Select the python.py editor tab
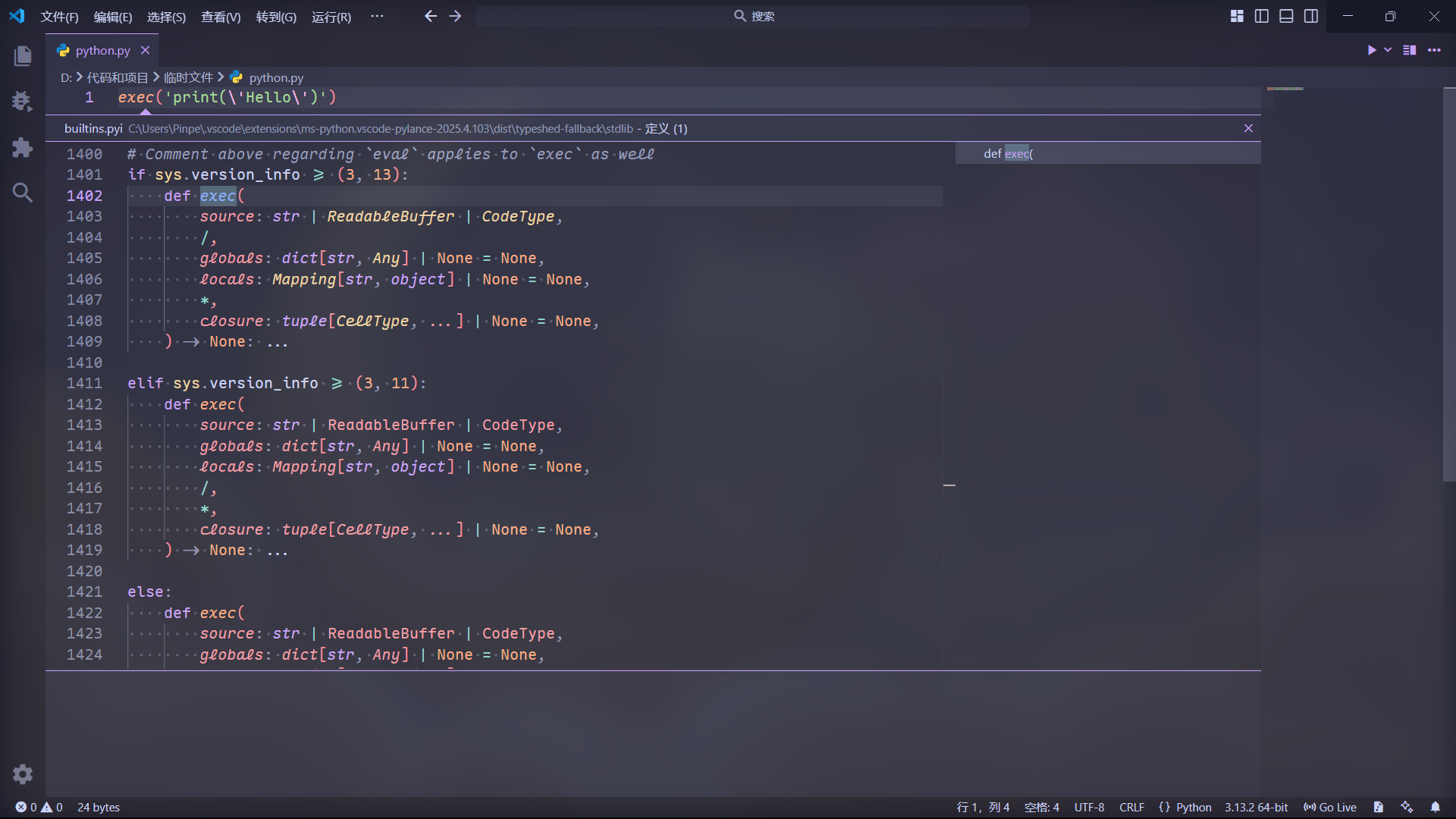This screenshot has height=819, width=1456. (x=102, y=50)
